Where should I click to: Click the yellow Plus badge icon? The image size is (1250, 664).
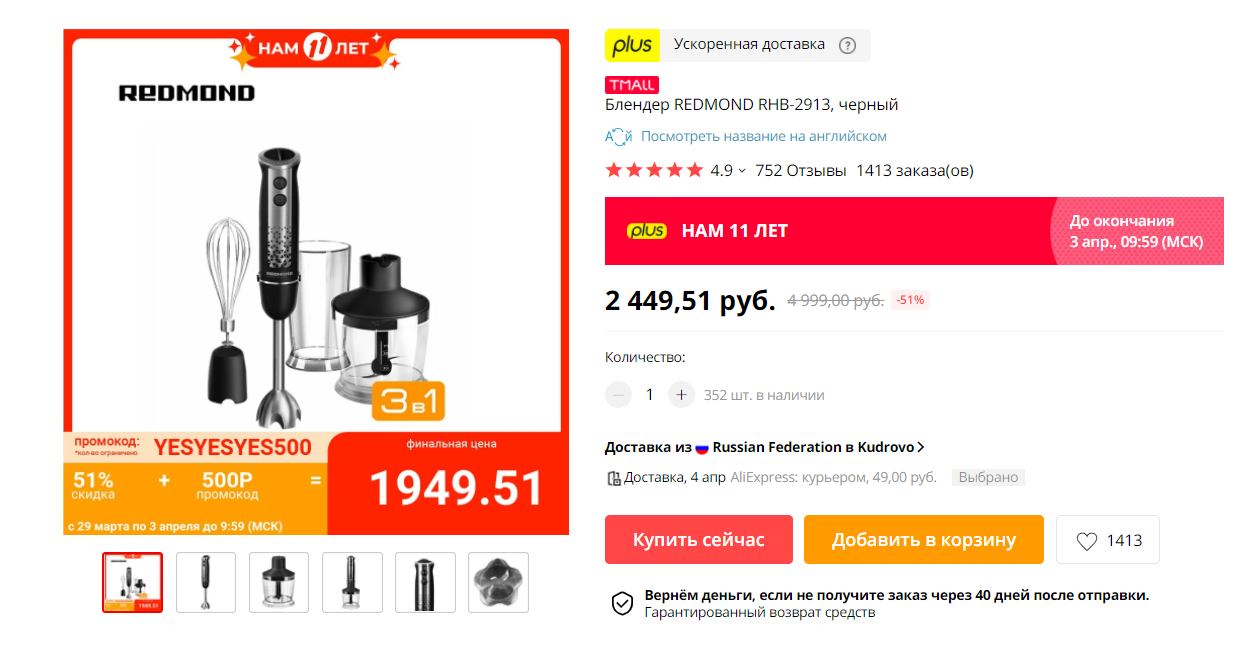[x=632, y=45]
